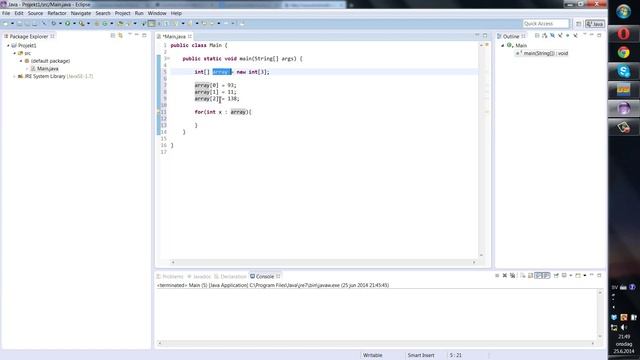Switch to the Declaration tab
Viewport: 640px width, 360px height.
point(231,276)
